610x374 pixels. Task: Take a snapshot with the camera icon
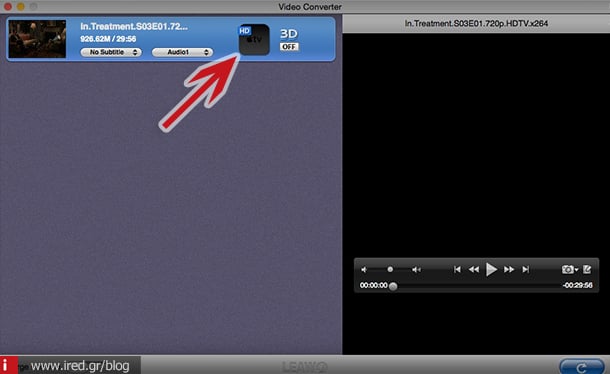point(568,269)
